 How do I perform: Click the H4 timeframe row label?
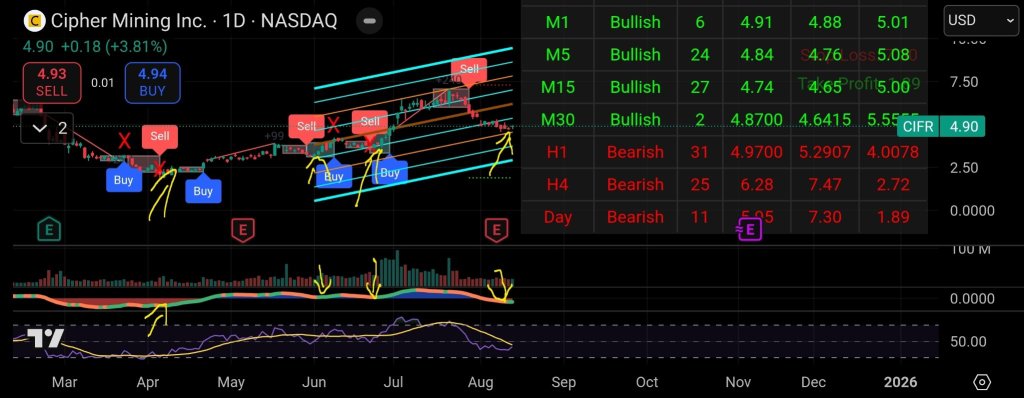pos(557,185)
